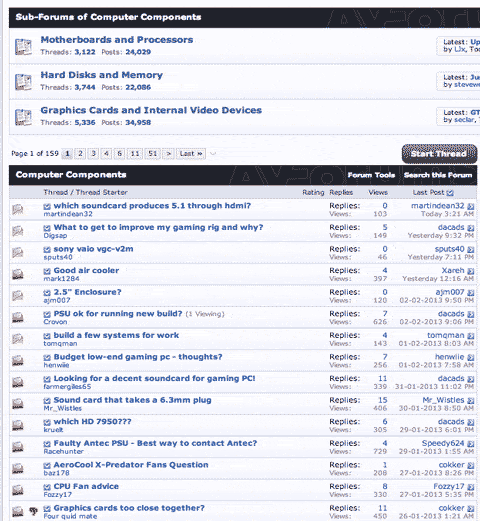480x521 pixels.
Task: Open thread 'Budget low-end gaming pc - thoughts?'
Action: pyautogui.click(x=138, y=357)
